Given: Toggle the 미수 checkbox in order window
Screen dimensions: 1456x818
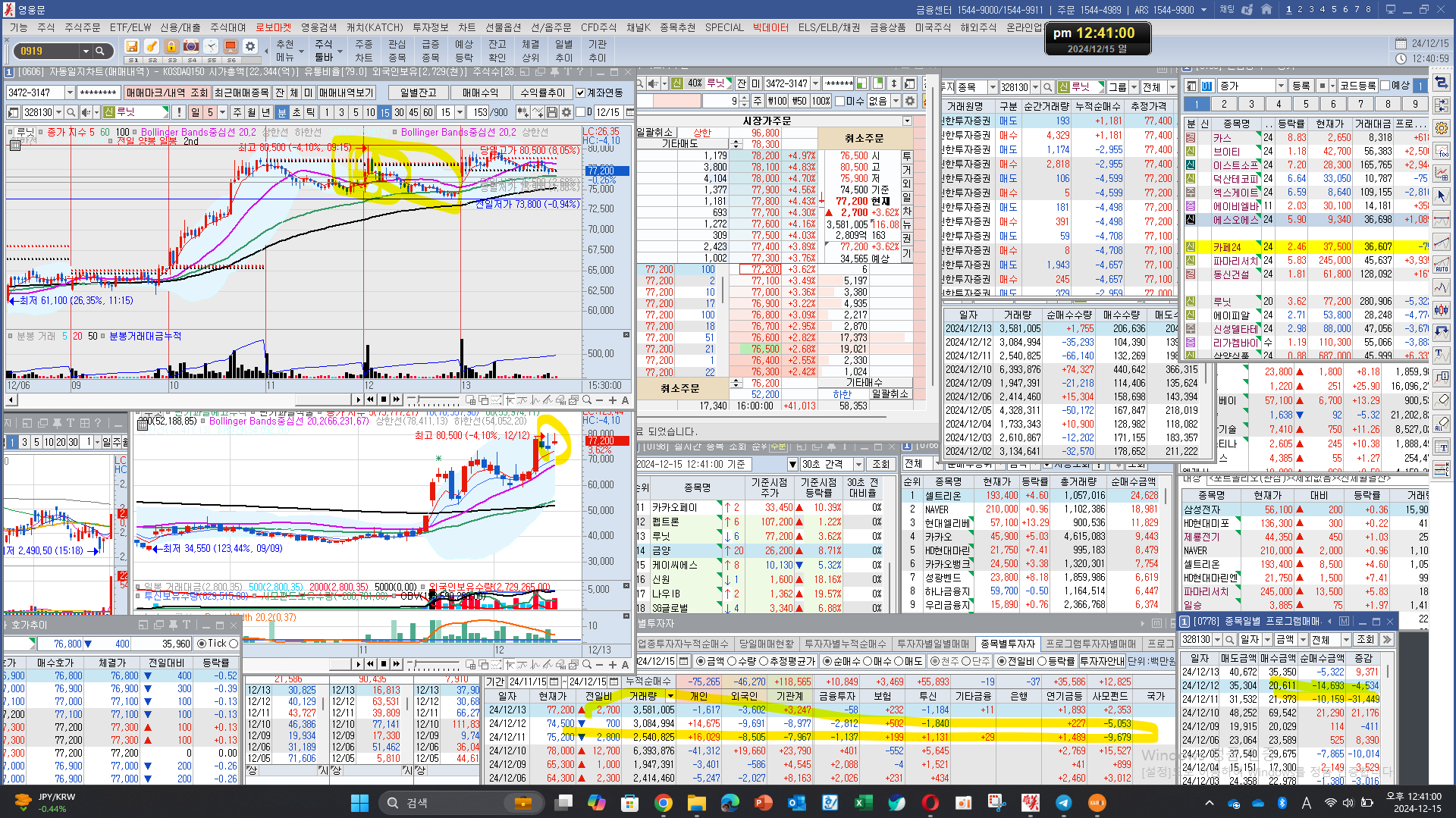Looking at the screenshot, I should (x=839, y=101).
